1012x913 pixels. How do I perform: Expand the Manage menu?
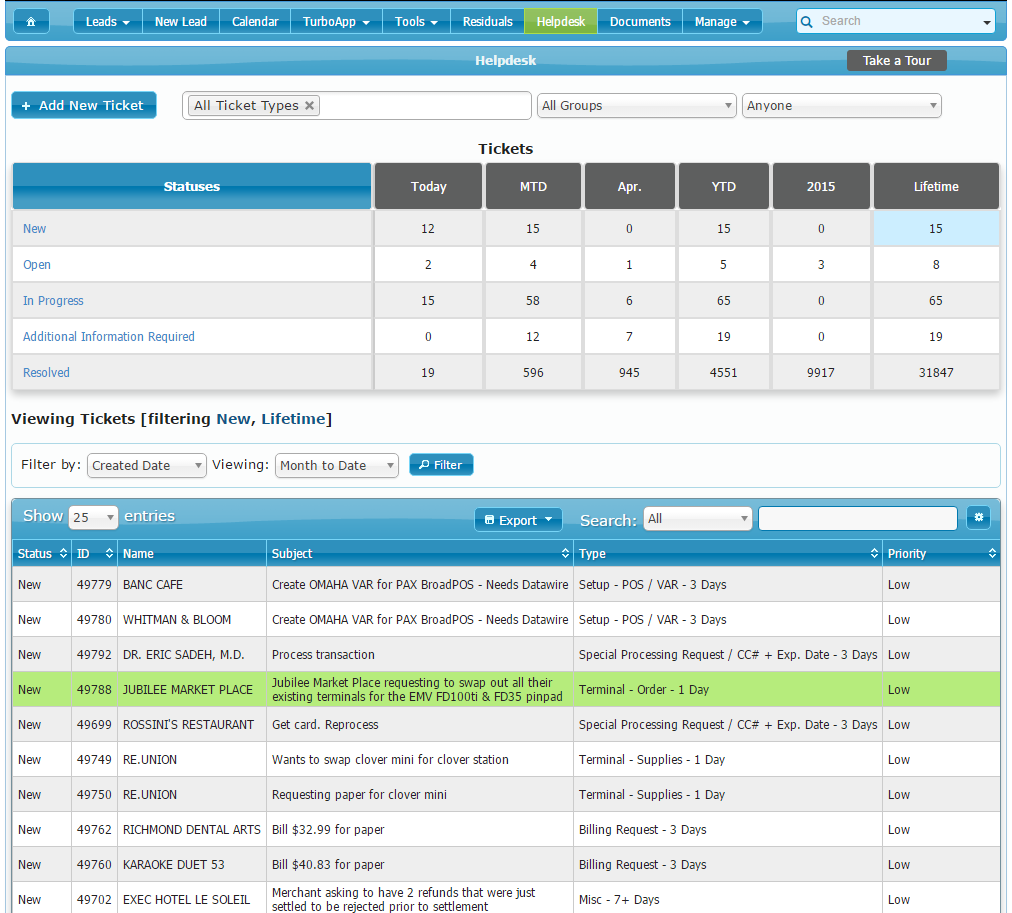(x=722, y=21)
